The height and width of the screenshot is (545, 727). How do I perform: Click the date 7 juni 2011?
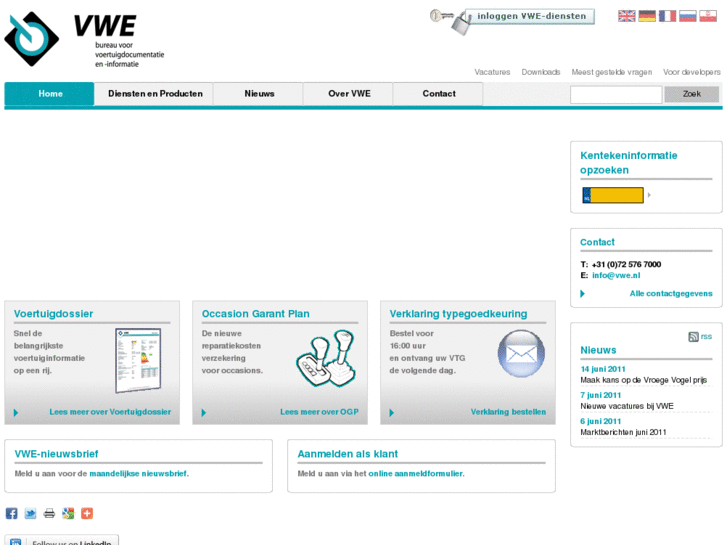tap(600, 395)
